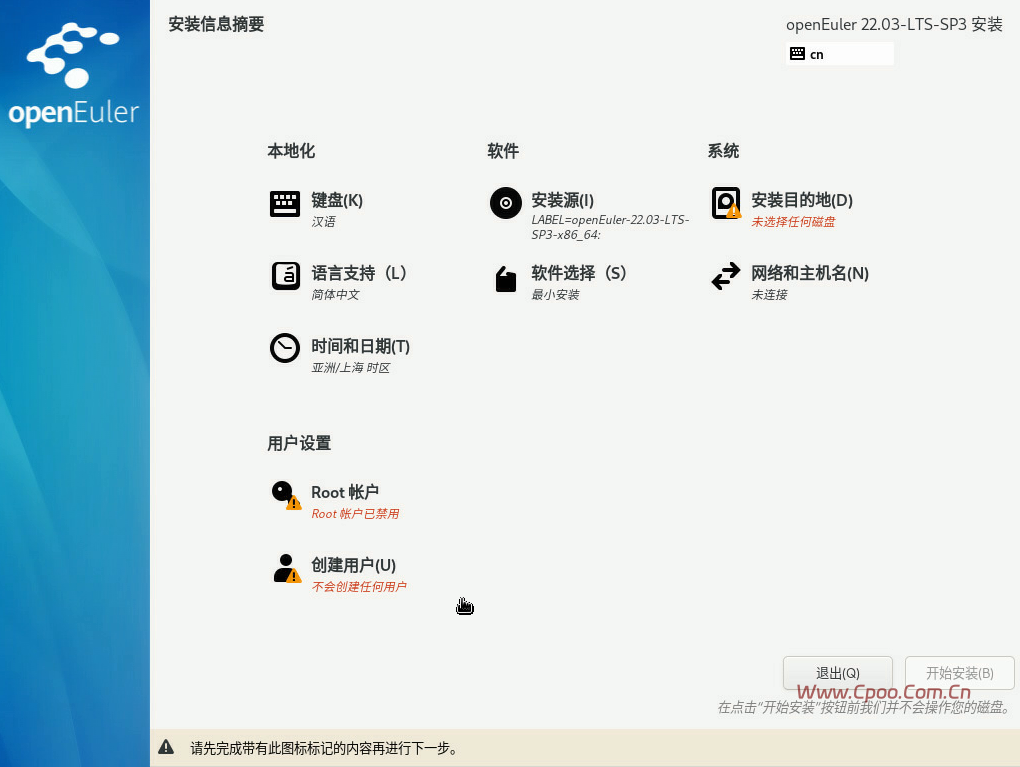This screenshot has width=1020, height=767.
Task: Click the 请先完成带有此图标标记的内容 notification message
Action: [324, 748]
